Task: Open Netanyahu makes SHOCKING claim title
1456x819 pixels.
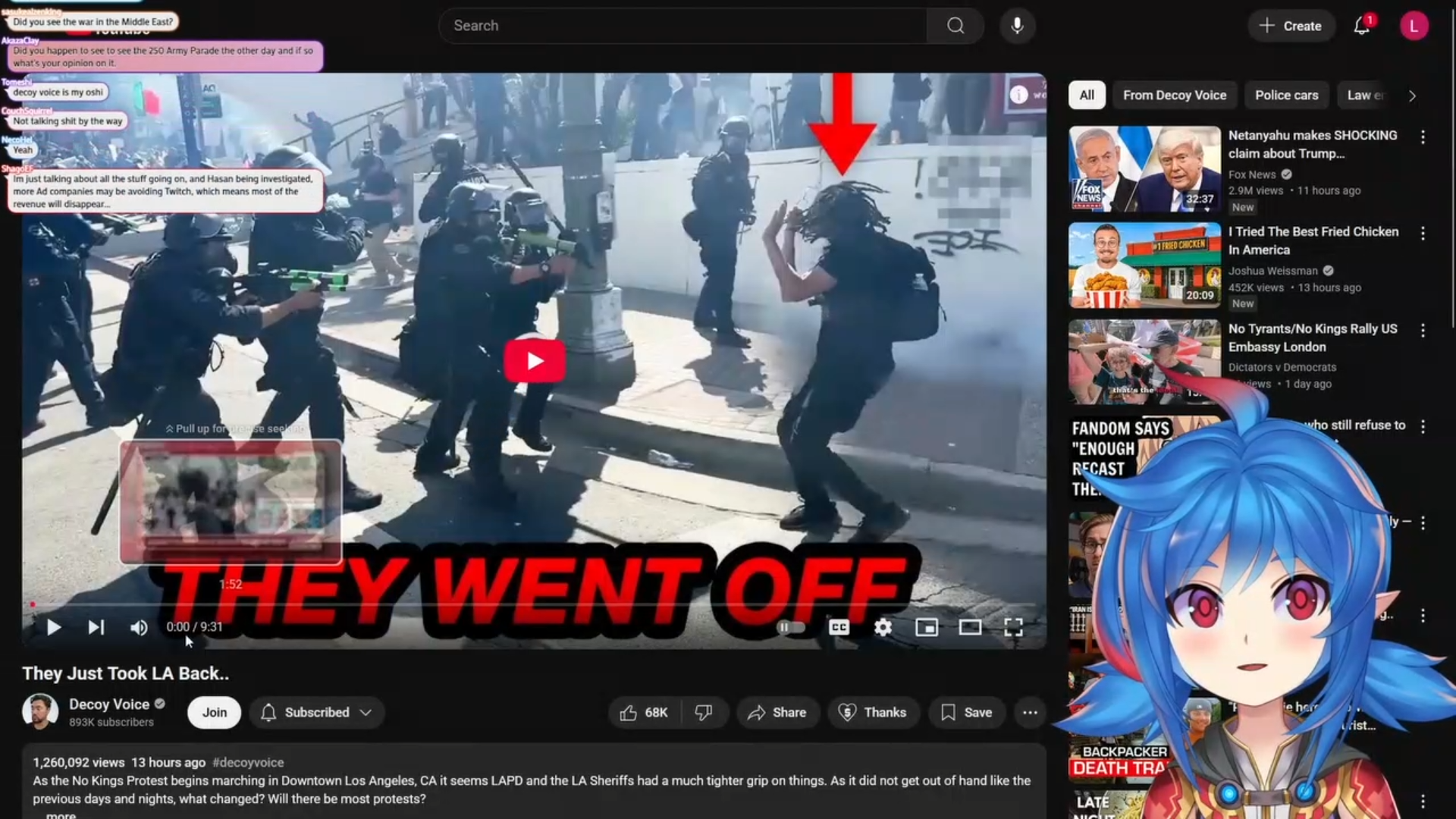Action: pos(1312,144)
